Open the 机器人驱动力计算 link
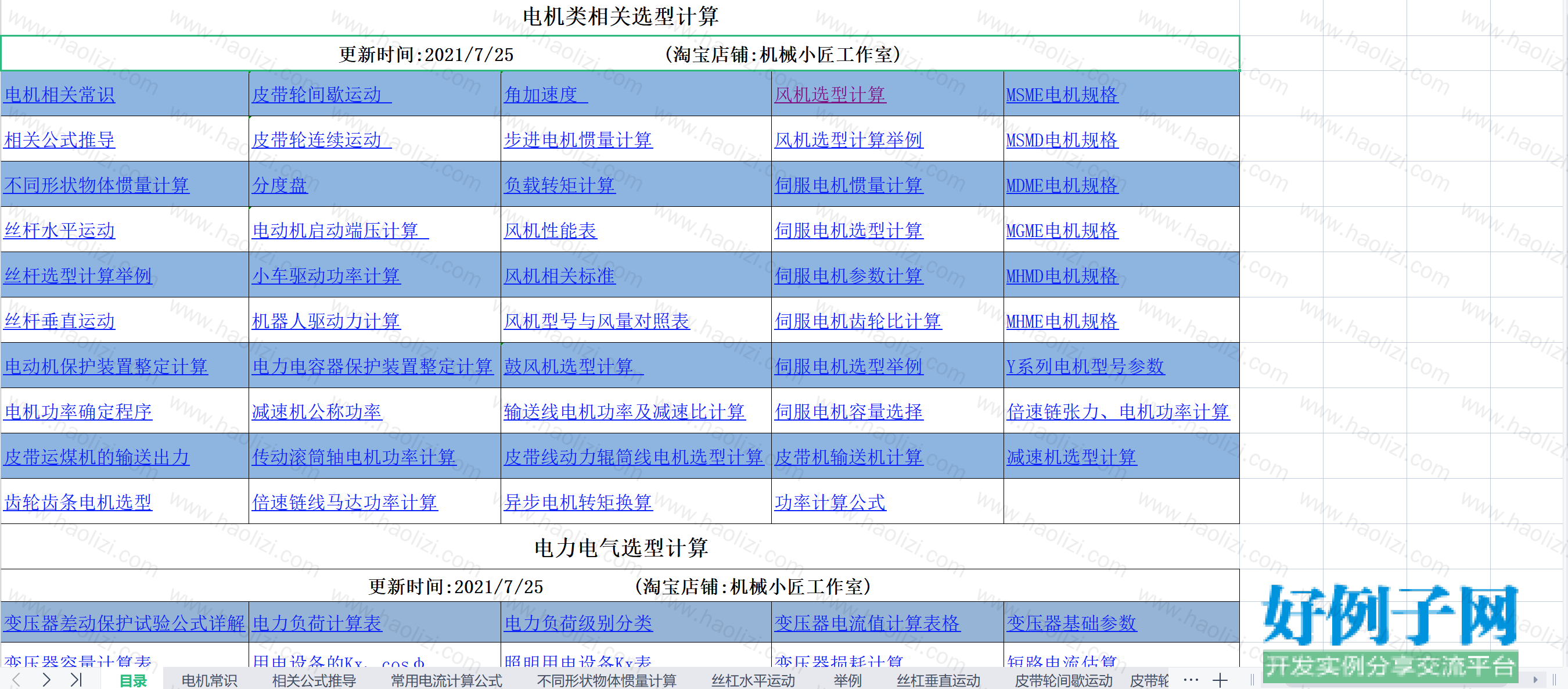 (x=326, y=321)
